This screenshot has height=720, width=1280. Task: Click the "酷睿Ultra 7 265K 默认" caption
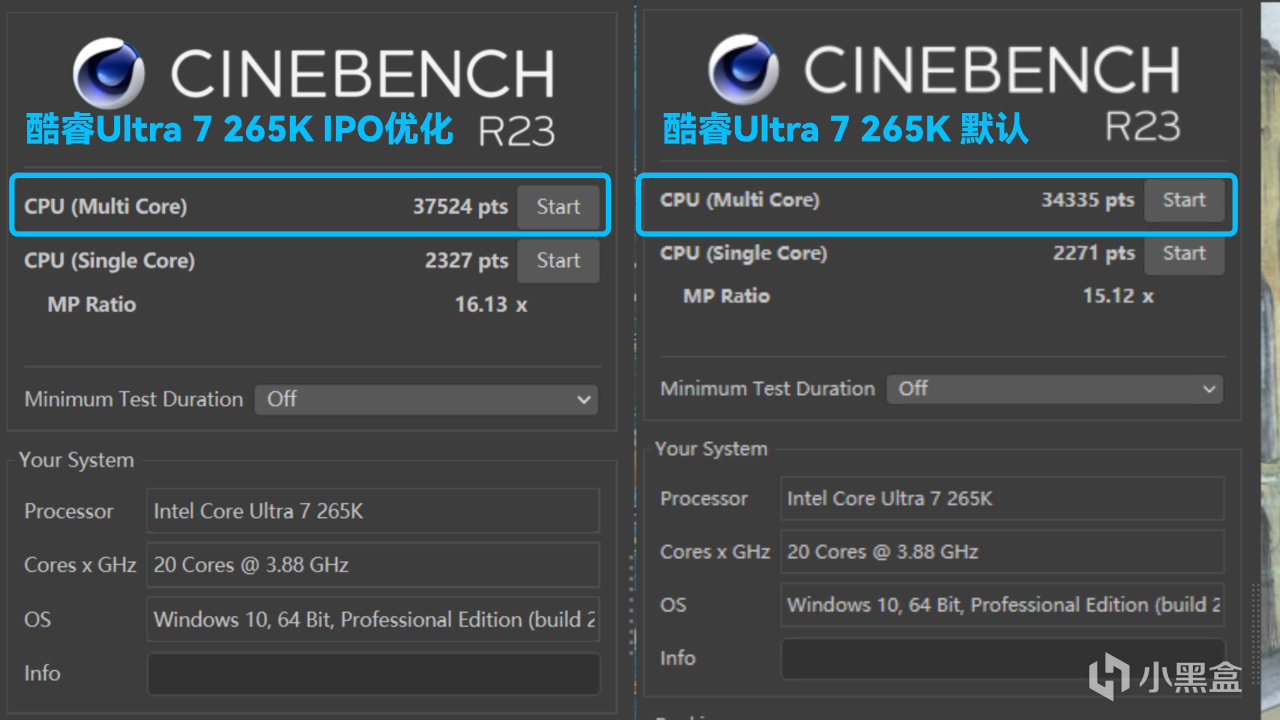[x=846, y=130]
